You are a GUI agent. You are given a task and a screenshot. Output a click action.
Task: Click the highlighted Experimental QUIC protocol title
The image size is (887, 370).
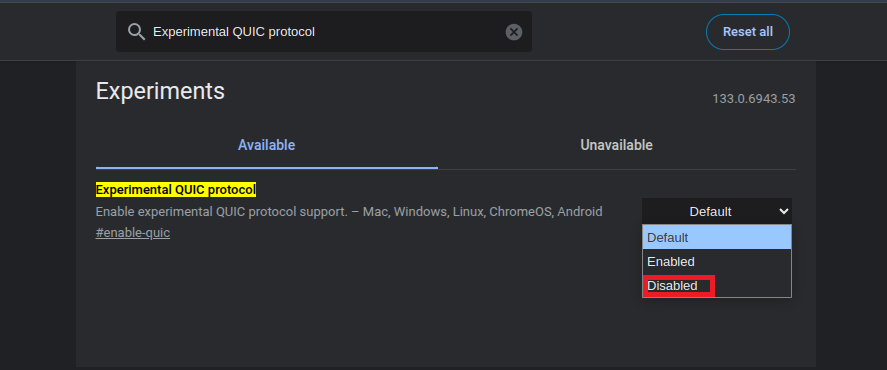pos(176,190)
